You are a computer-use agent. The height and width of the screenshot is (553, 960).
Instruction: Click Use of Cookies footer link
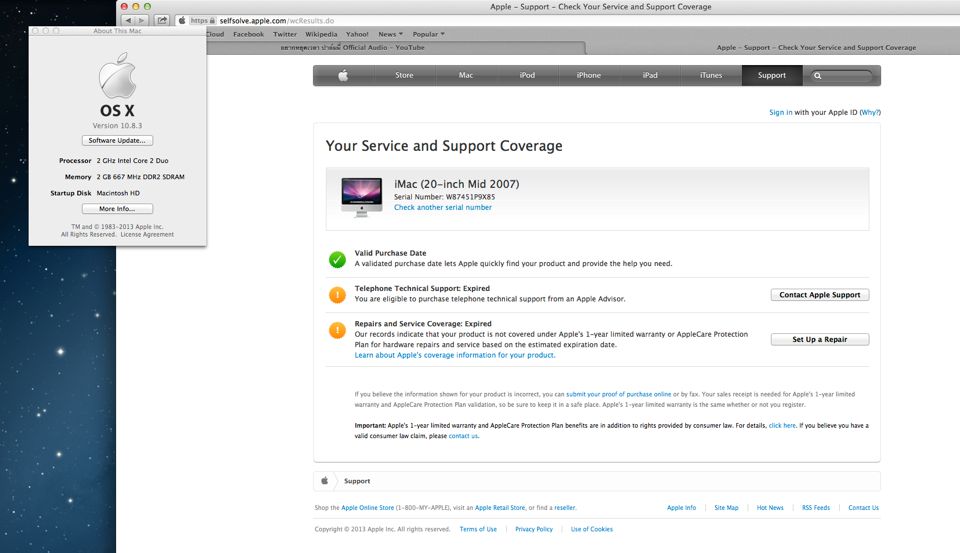591,529
